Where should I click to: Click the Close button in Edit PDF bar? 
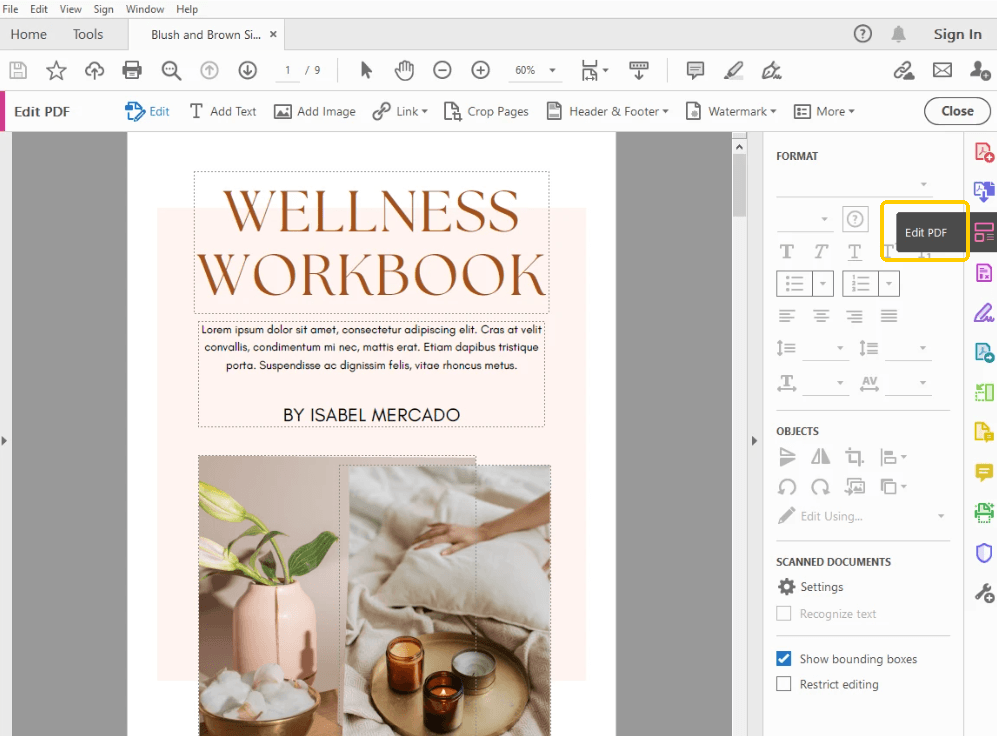(x=957, y=111)
